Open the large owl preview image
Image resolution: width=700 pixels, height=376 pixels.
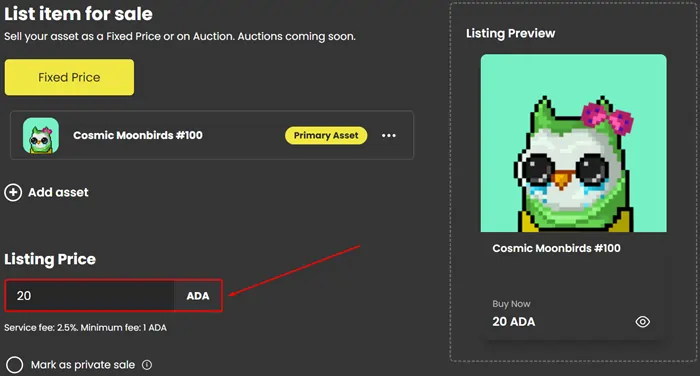[574, 143]
